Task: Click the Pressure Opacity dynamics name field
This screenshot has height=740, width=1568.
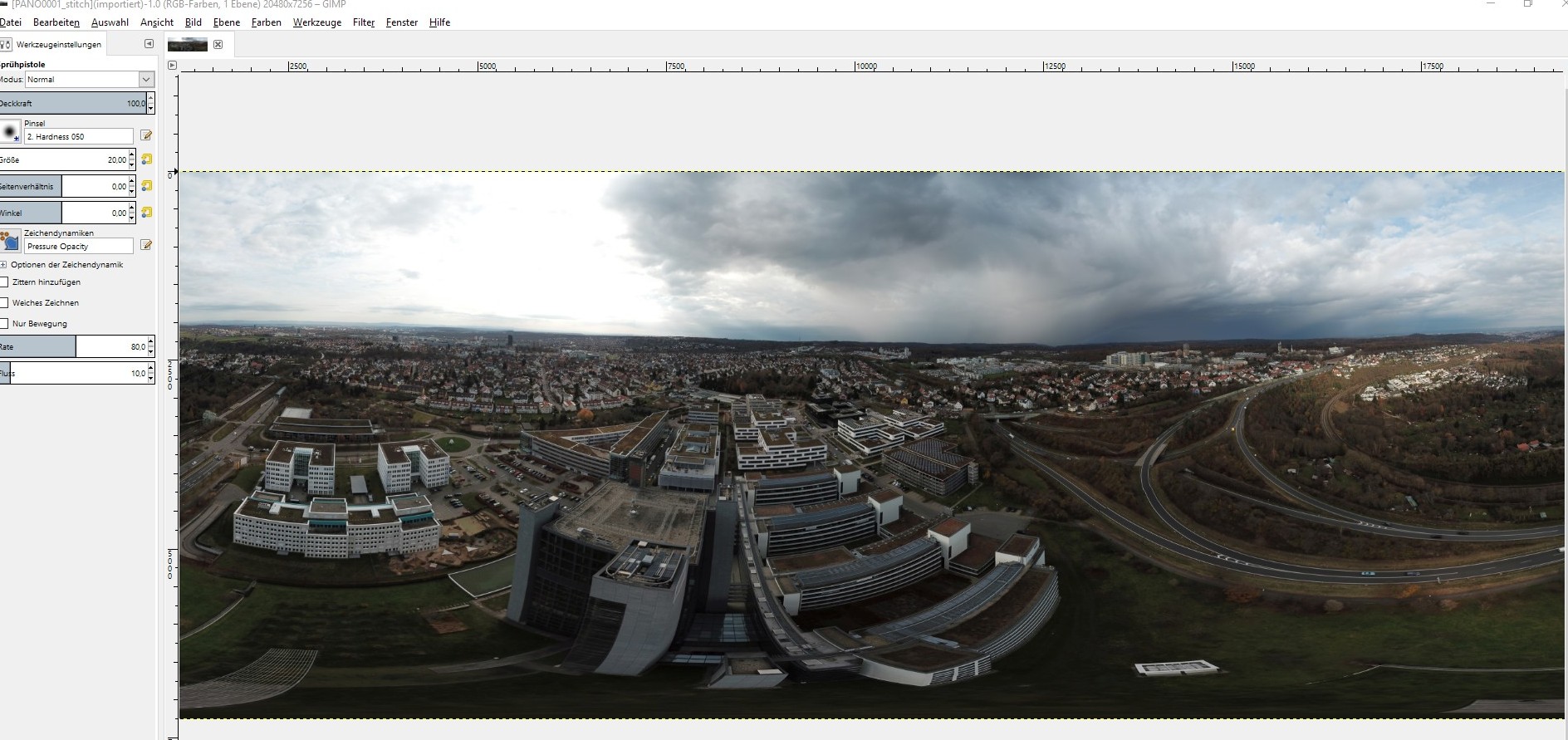Action: click(78, 246)
